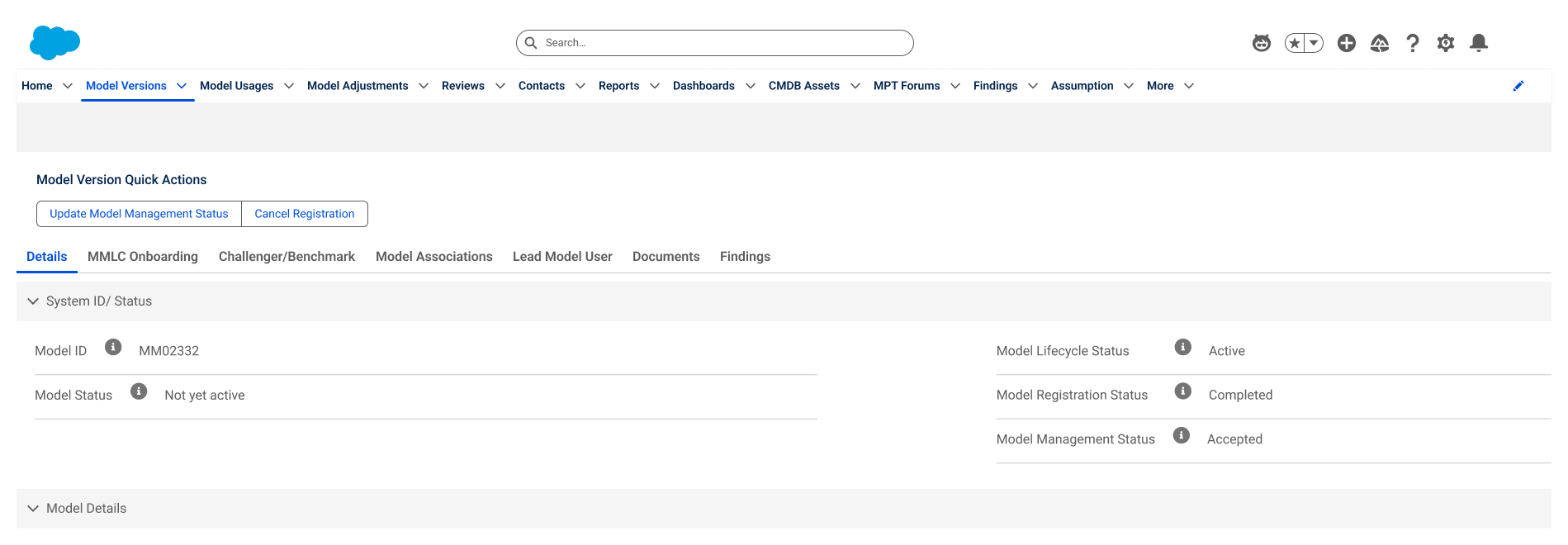Expand the MPT Forums chevron
Viewport: 1568px width, 545px height.
coord(955,86)
